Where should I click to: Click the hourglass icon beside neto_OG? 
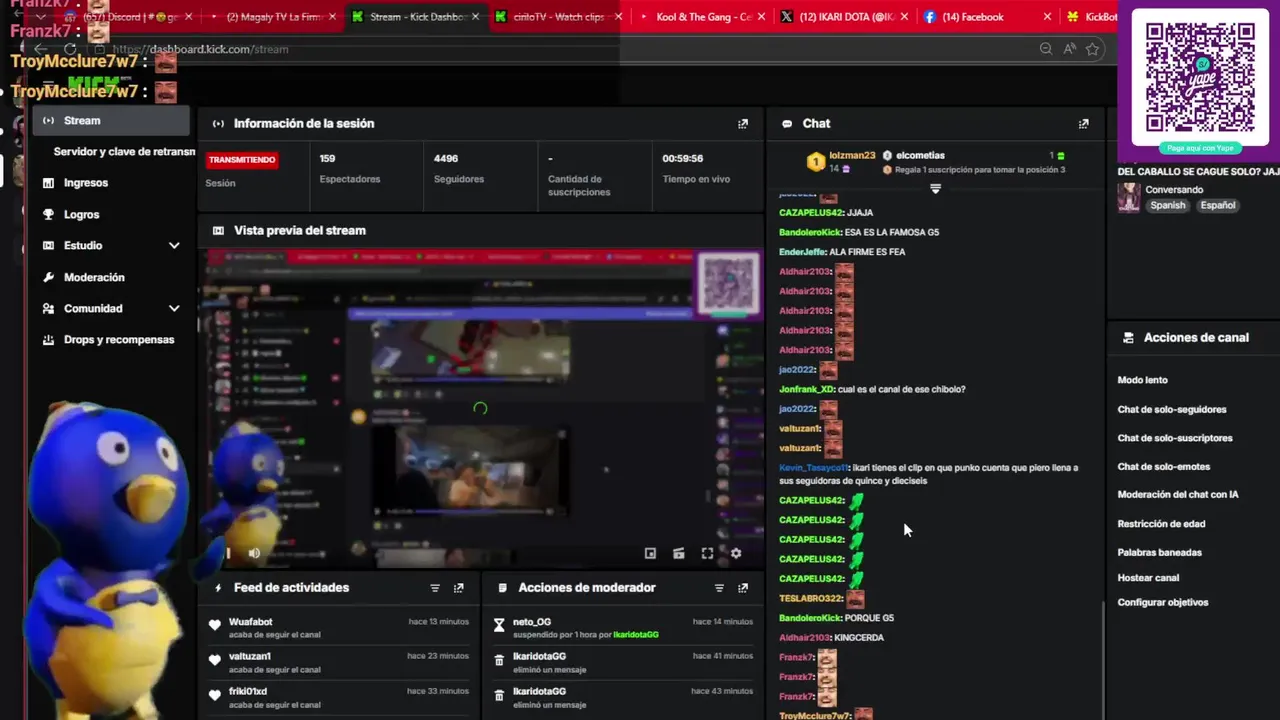[499, 626]
